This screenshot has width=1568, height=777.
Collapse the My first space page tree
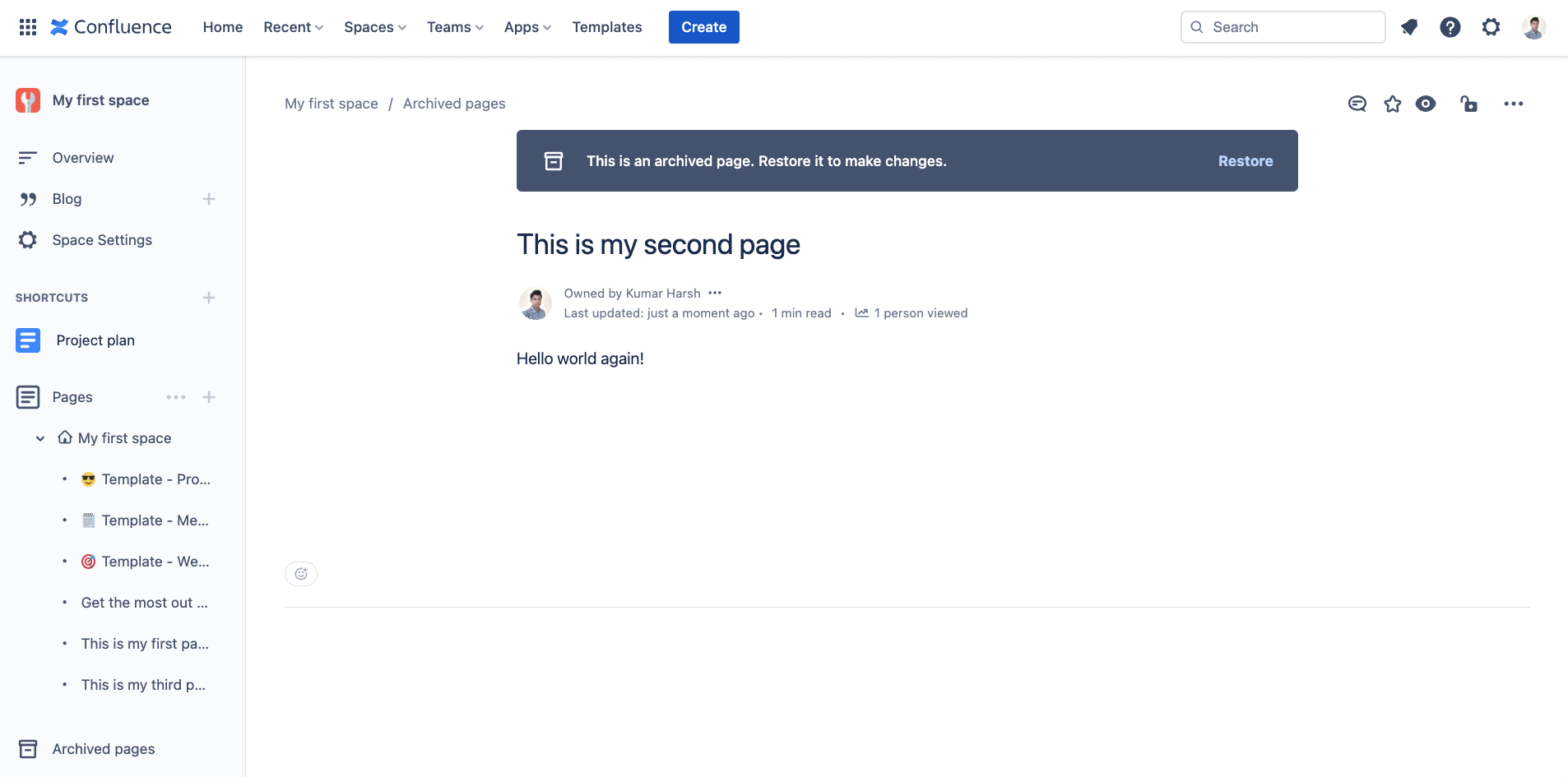tap(39, 437)
